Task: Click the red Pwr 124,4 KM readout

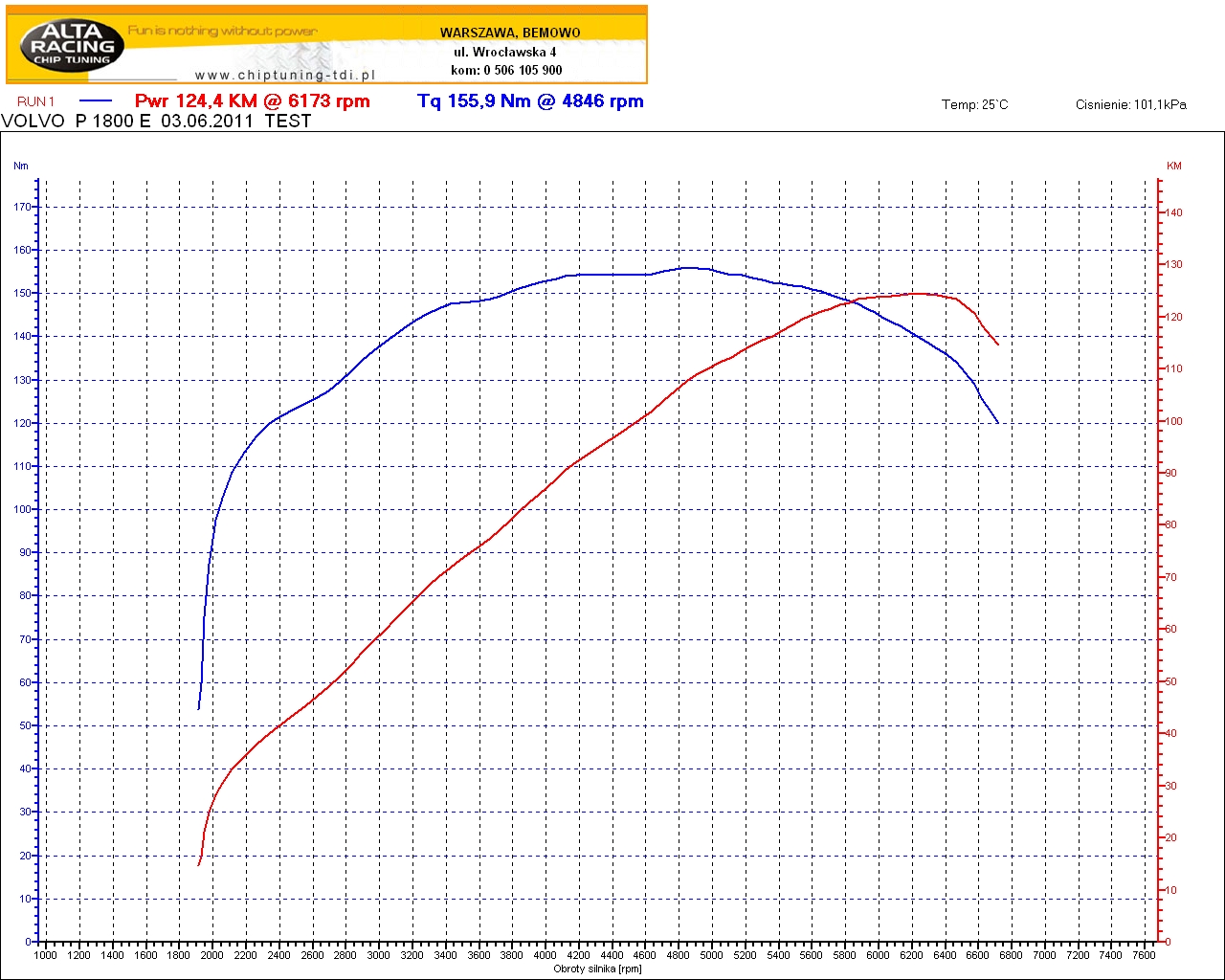Action: coord(252,101)
